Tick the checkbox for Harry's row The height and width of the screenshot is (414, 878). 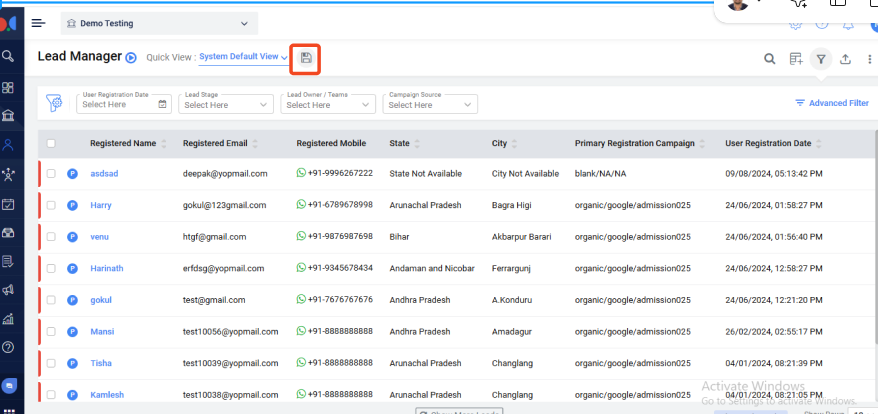click(x=51, y=205)
